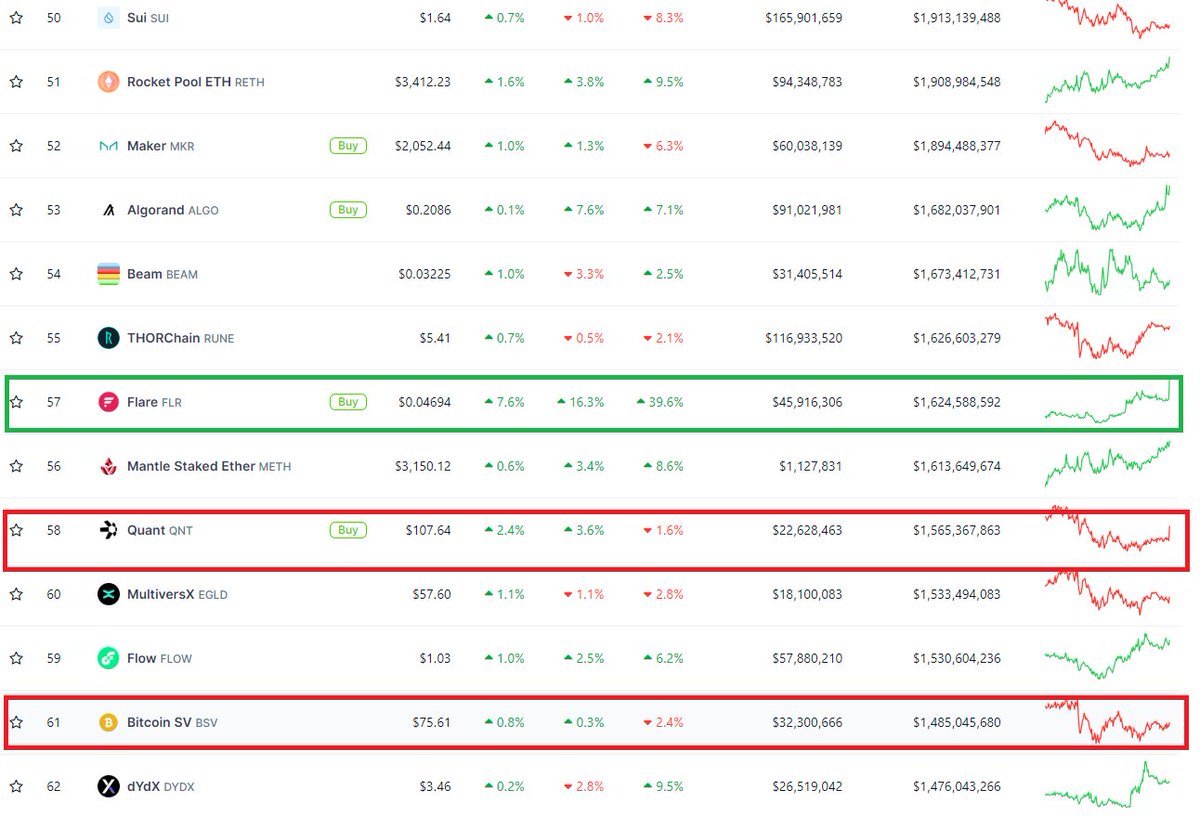The width and height of the screenshot is (1200, 816).
Task: Click the Maker MKR logo icon
Action: tap(108, 146)
